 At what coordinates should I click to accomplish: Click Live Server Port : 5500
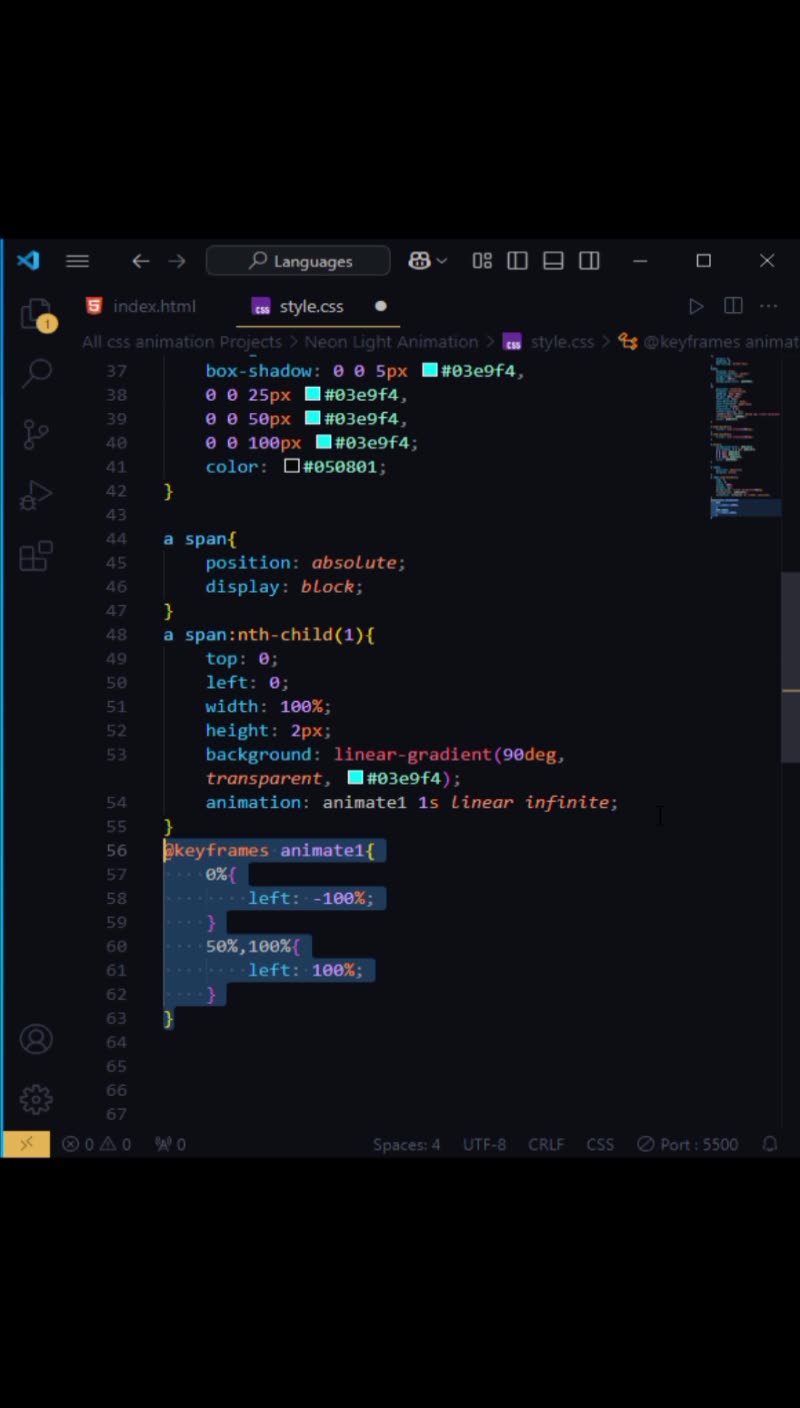688,1144
